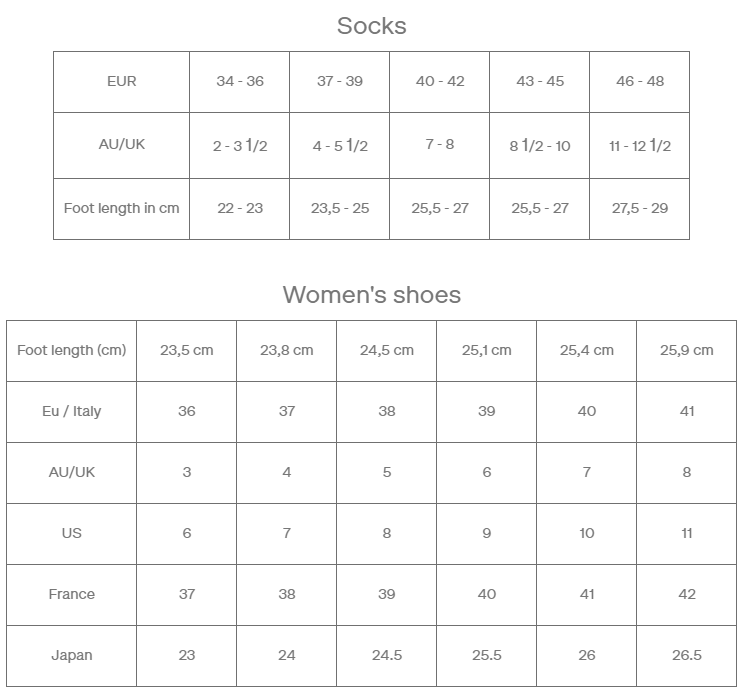Click the Socks table heading
The width and height of the screenshot is (746, 692).
click(x=372, y=26)
